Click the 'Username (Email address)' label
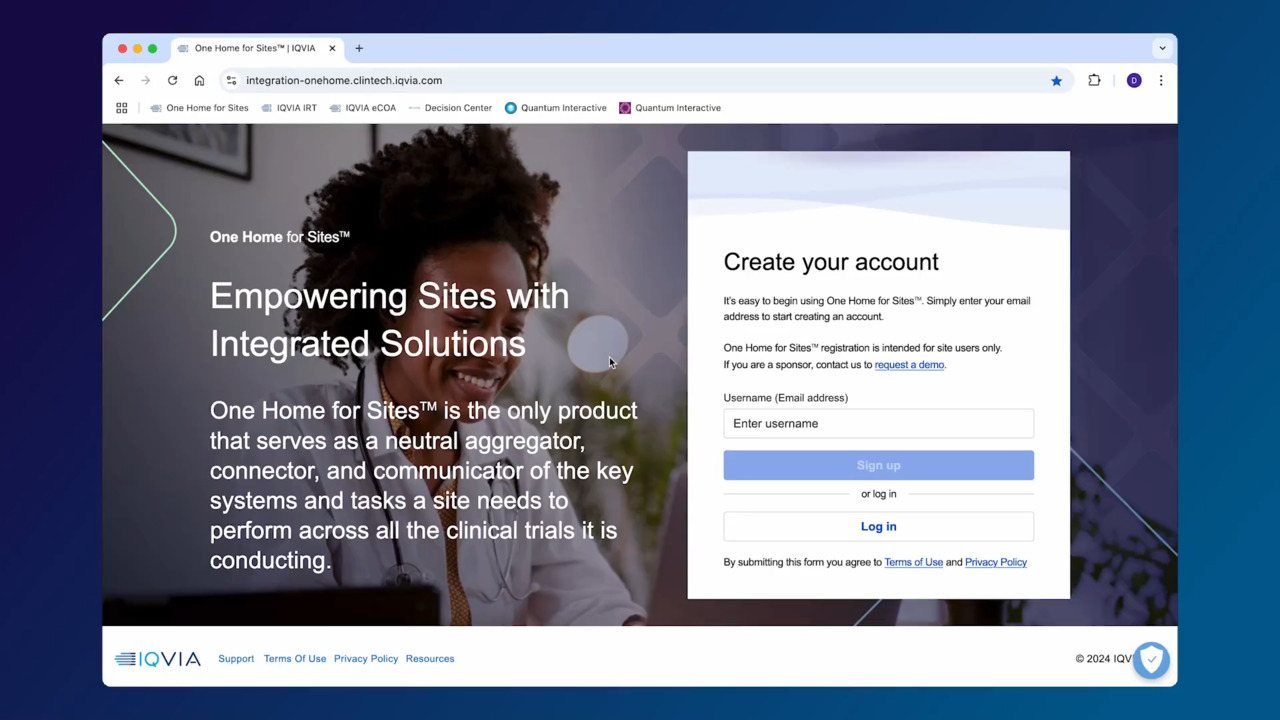The width and height of the screenshot is (1280, 720). (x=785, y=398)
